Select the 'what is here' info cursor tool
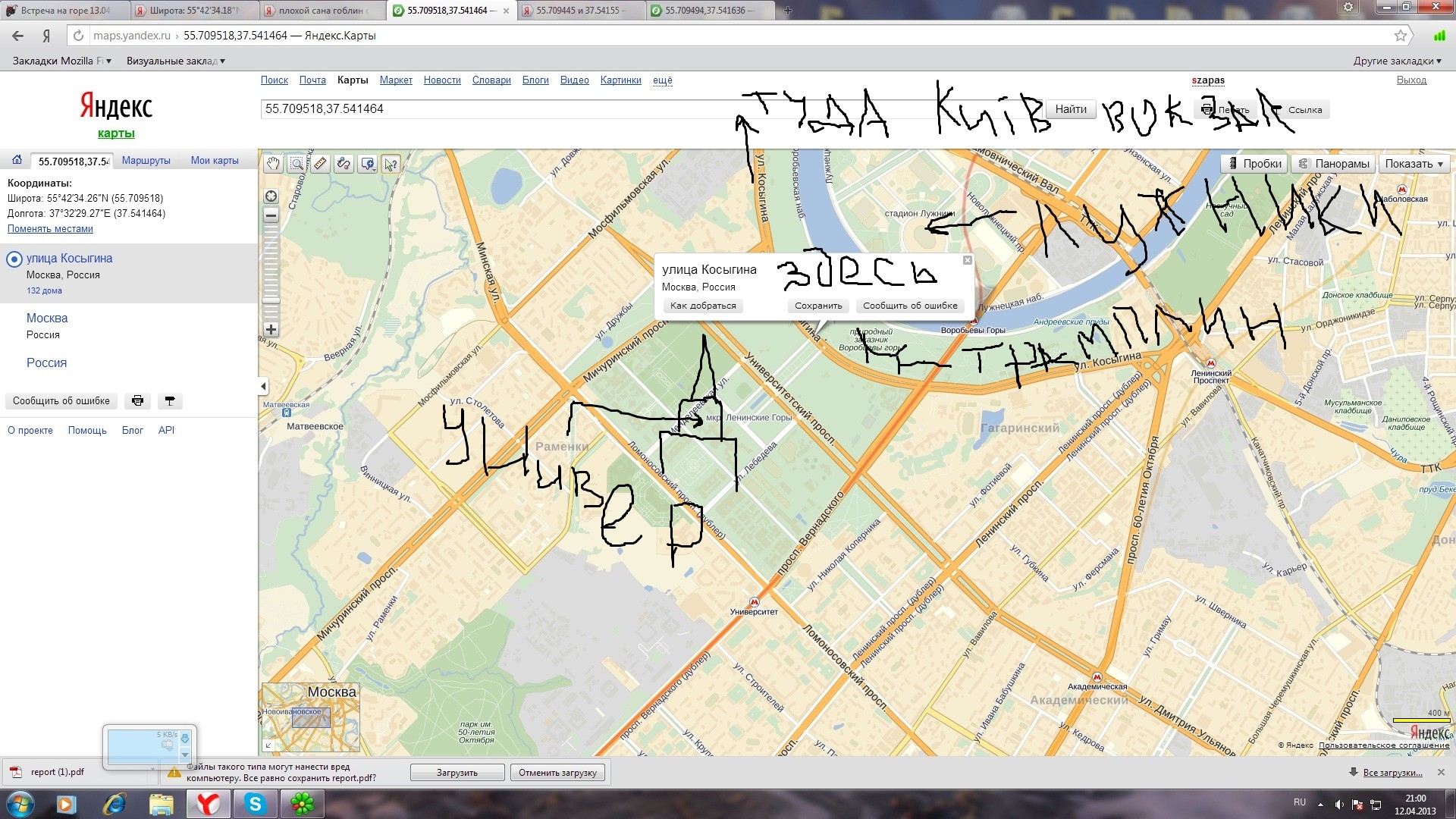1456x819 pixels. pyautogui.click(x=391, y=164)
